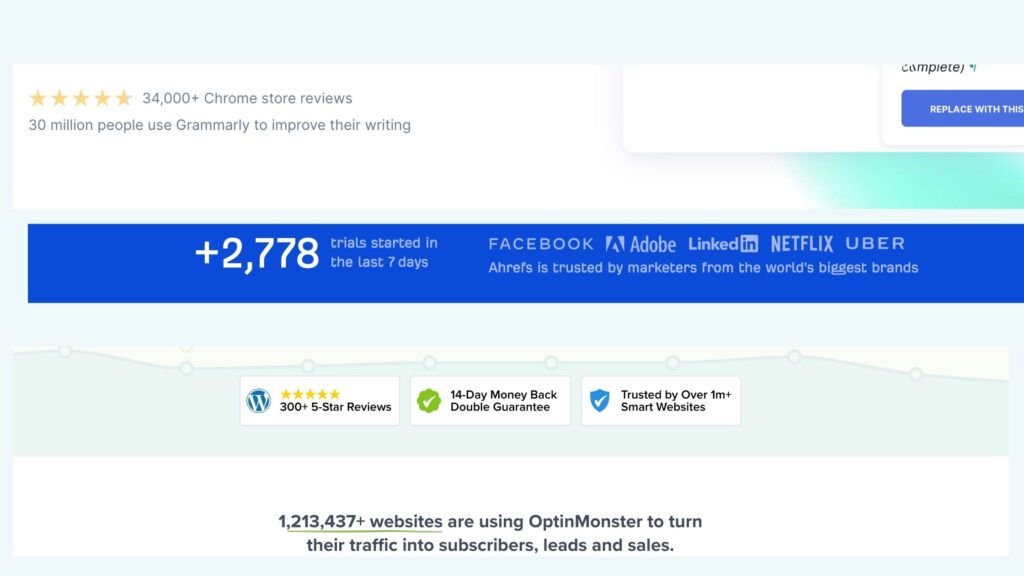Click the five-star rating next to Chrome store reviews
The width and height of the screenshot is (1024, 576).
pyautogui.click(x=80, y=98)
